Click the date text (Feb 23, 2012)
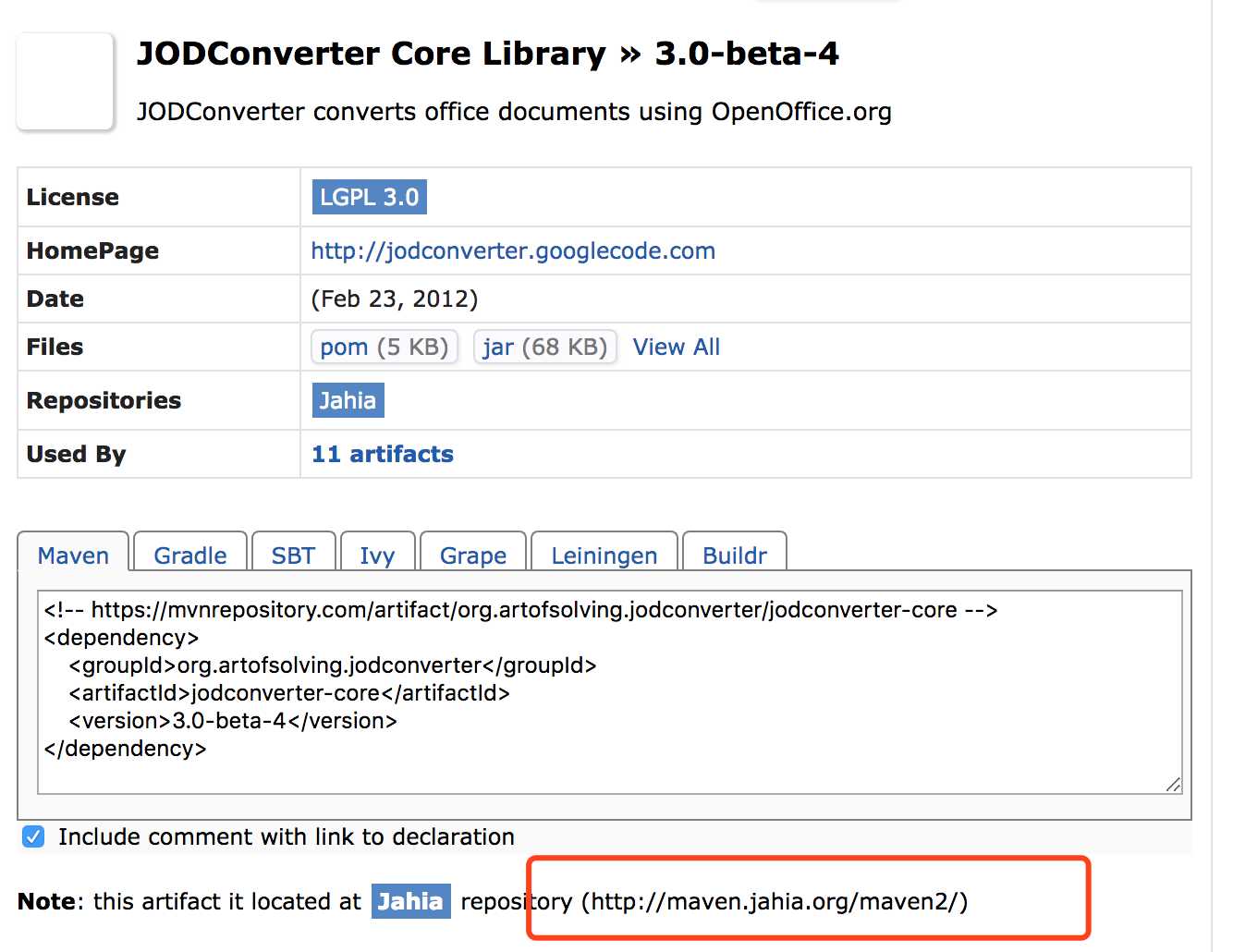The width and height of the screenshot is (1233, 952). (395, 299)
